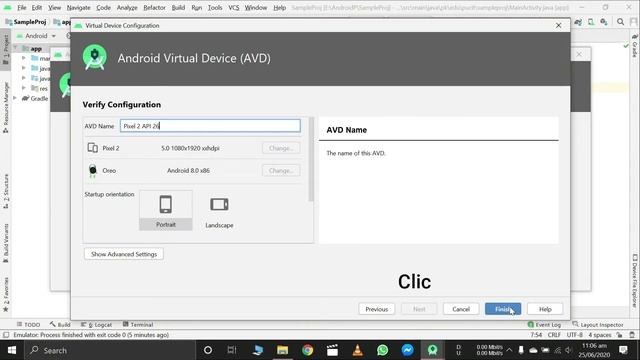Click the Windows taskbar search box
Image resolution: width=640 pixels, height=360 pixels.
click(x=109, y=350)
